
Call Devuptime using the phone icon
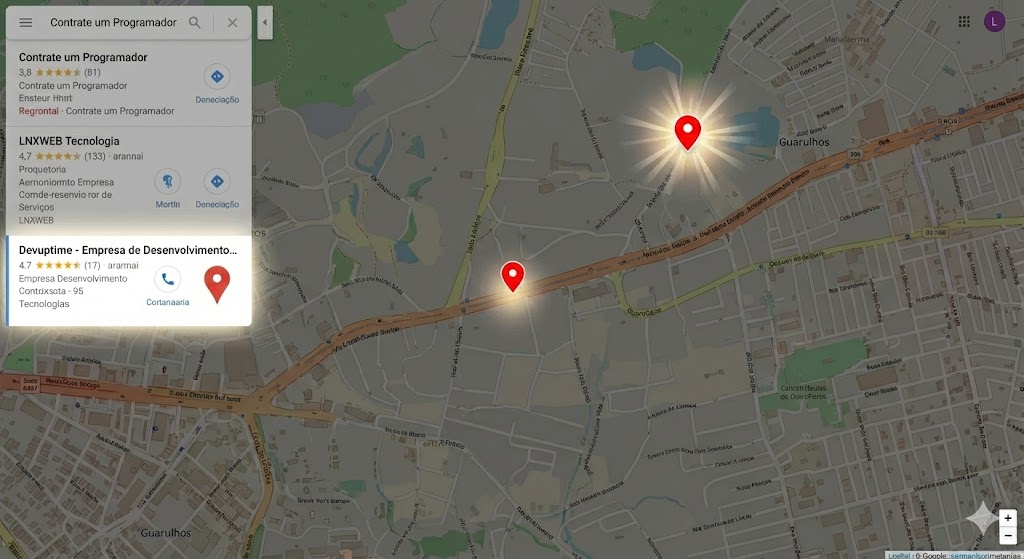168,280
